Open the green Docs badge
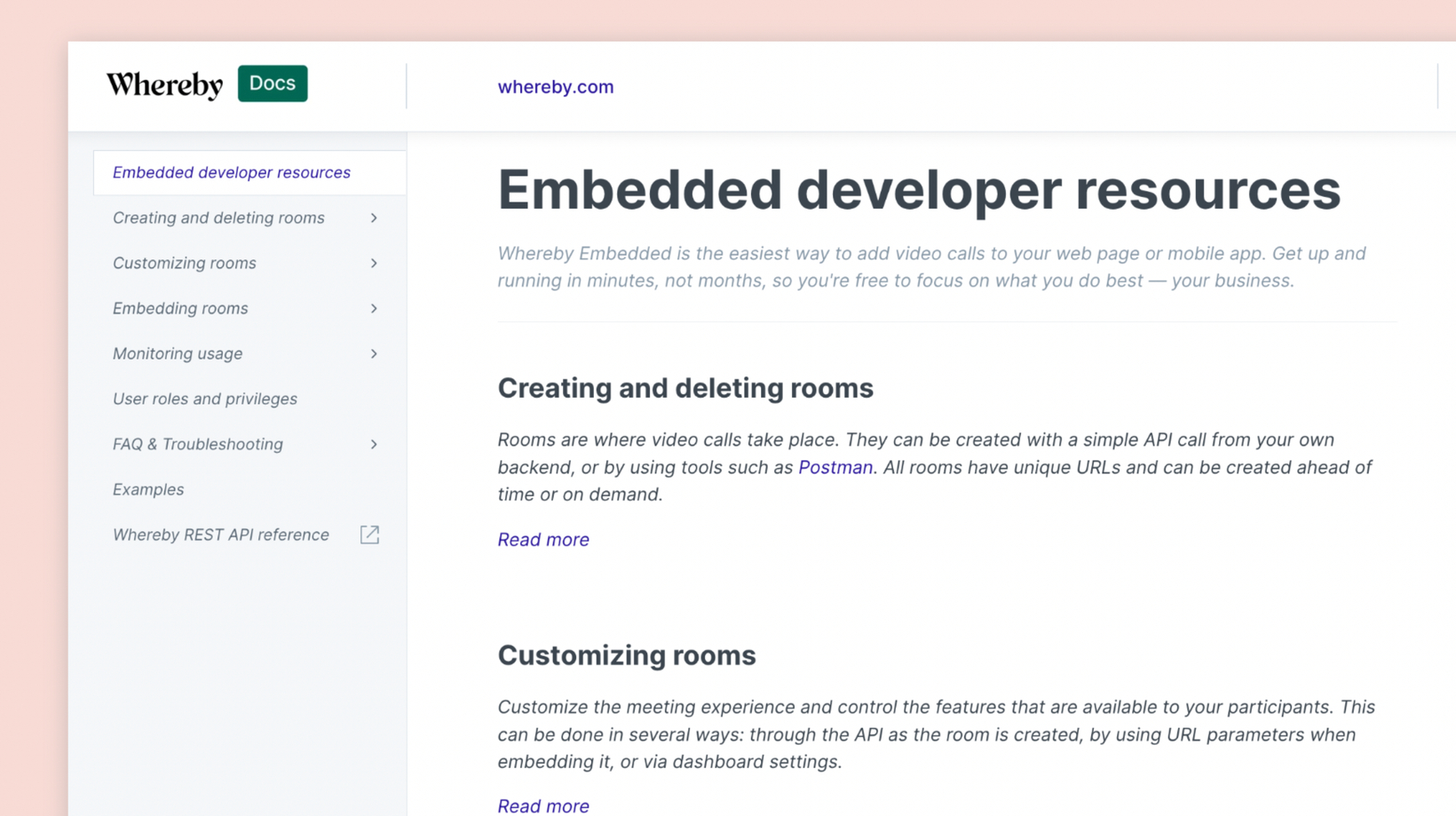Image resolution: width=1456 pixels, height=816 pixels. 273,83
